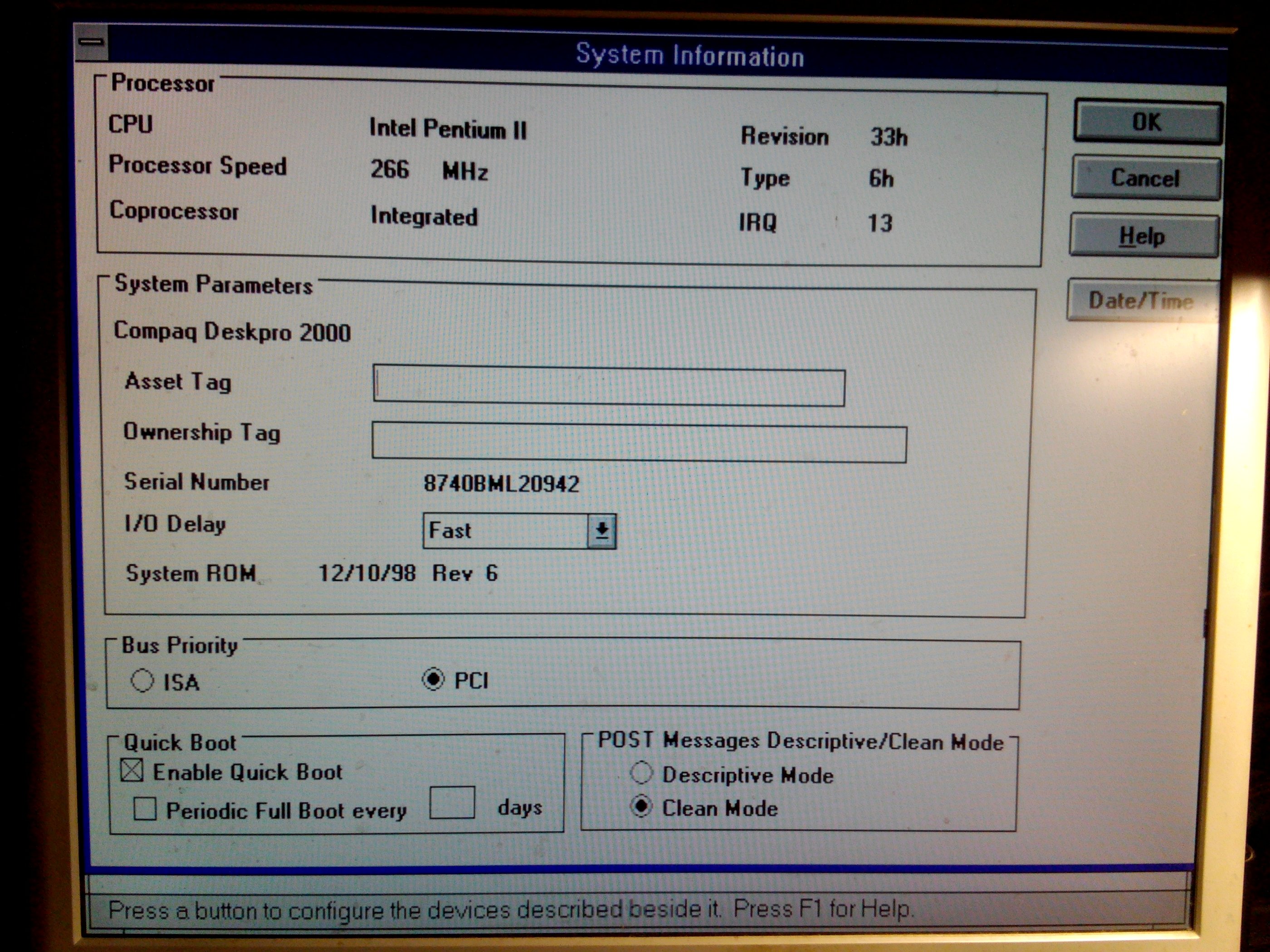Choose Clean Mode for POST messages

pyautogui.click(x=641, y=806)
